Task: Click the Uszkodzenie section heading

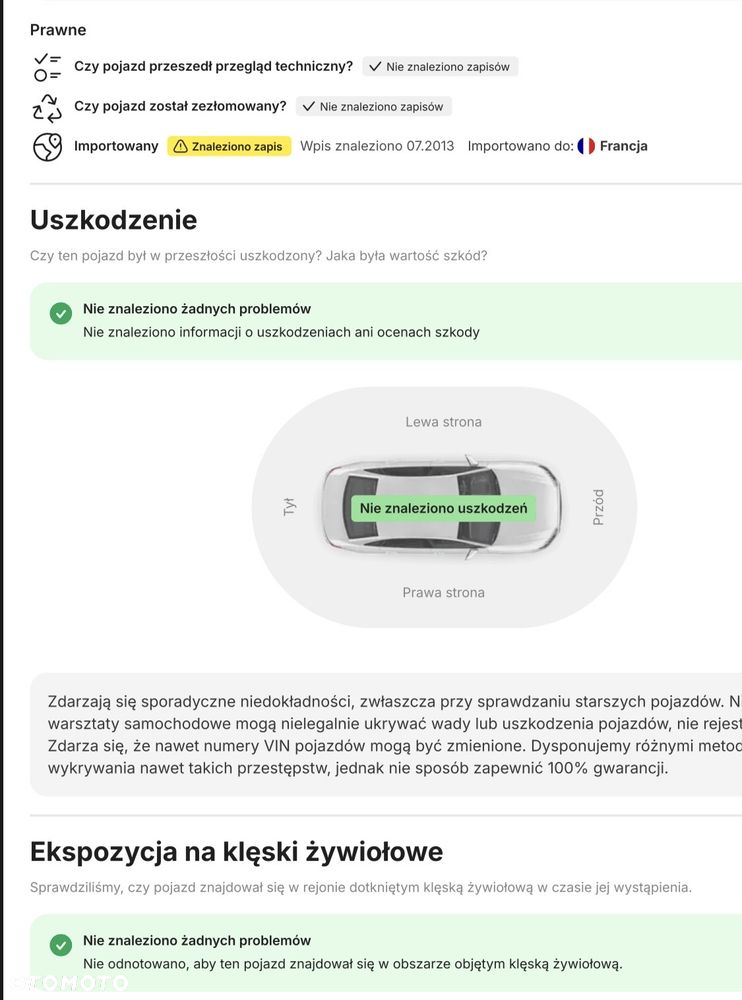Action: [x=114, y=220]
